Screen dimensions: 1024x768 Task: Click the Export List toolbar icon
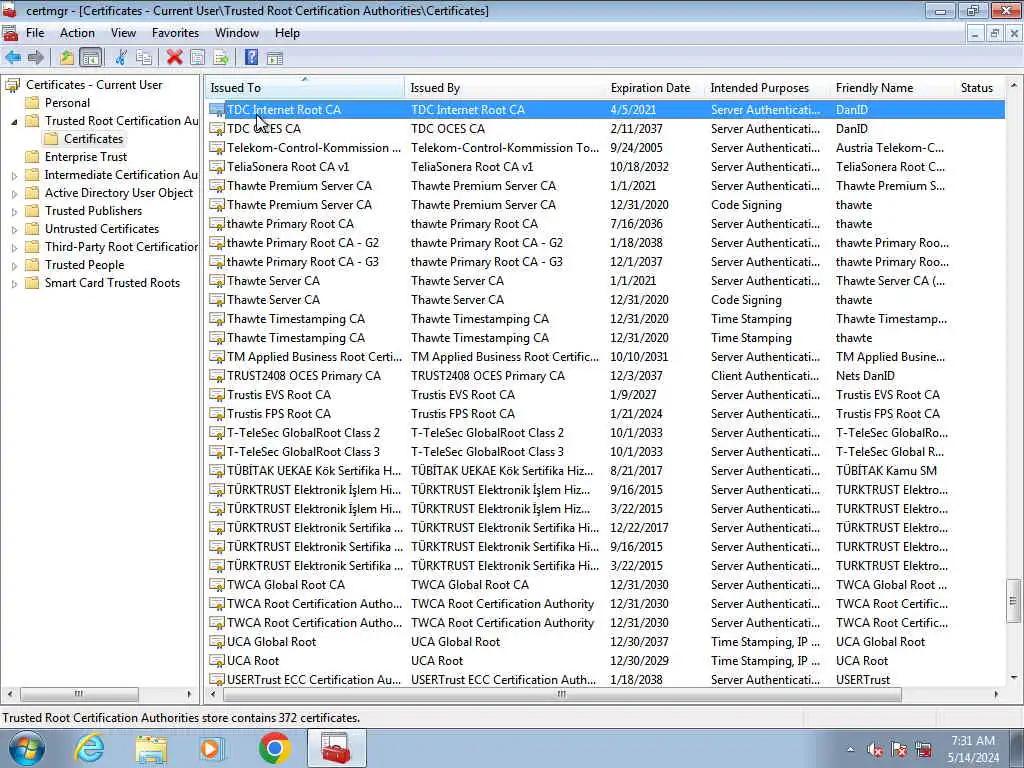click(x=221, y=57)
